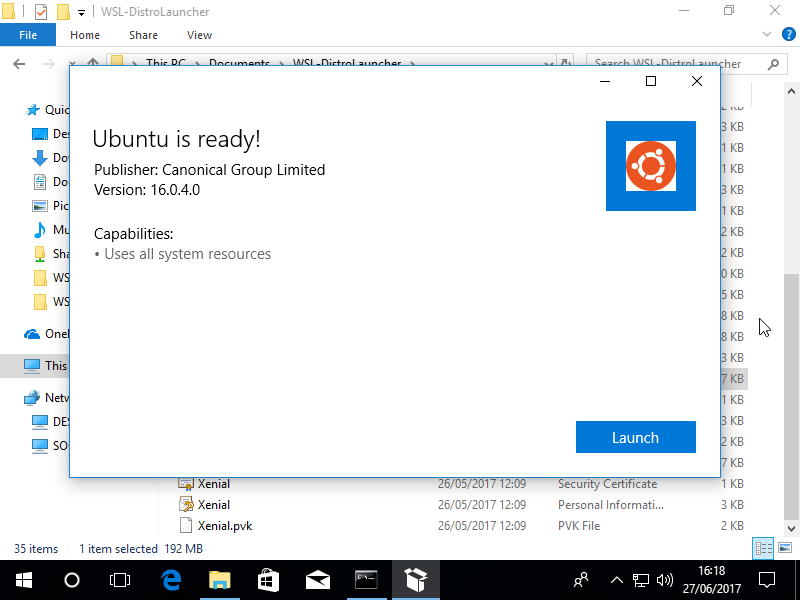Click New Folder quick access icon
Screen dimensions: 800x600
pos(63,11)
